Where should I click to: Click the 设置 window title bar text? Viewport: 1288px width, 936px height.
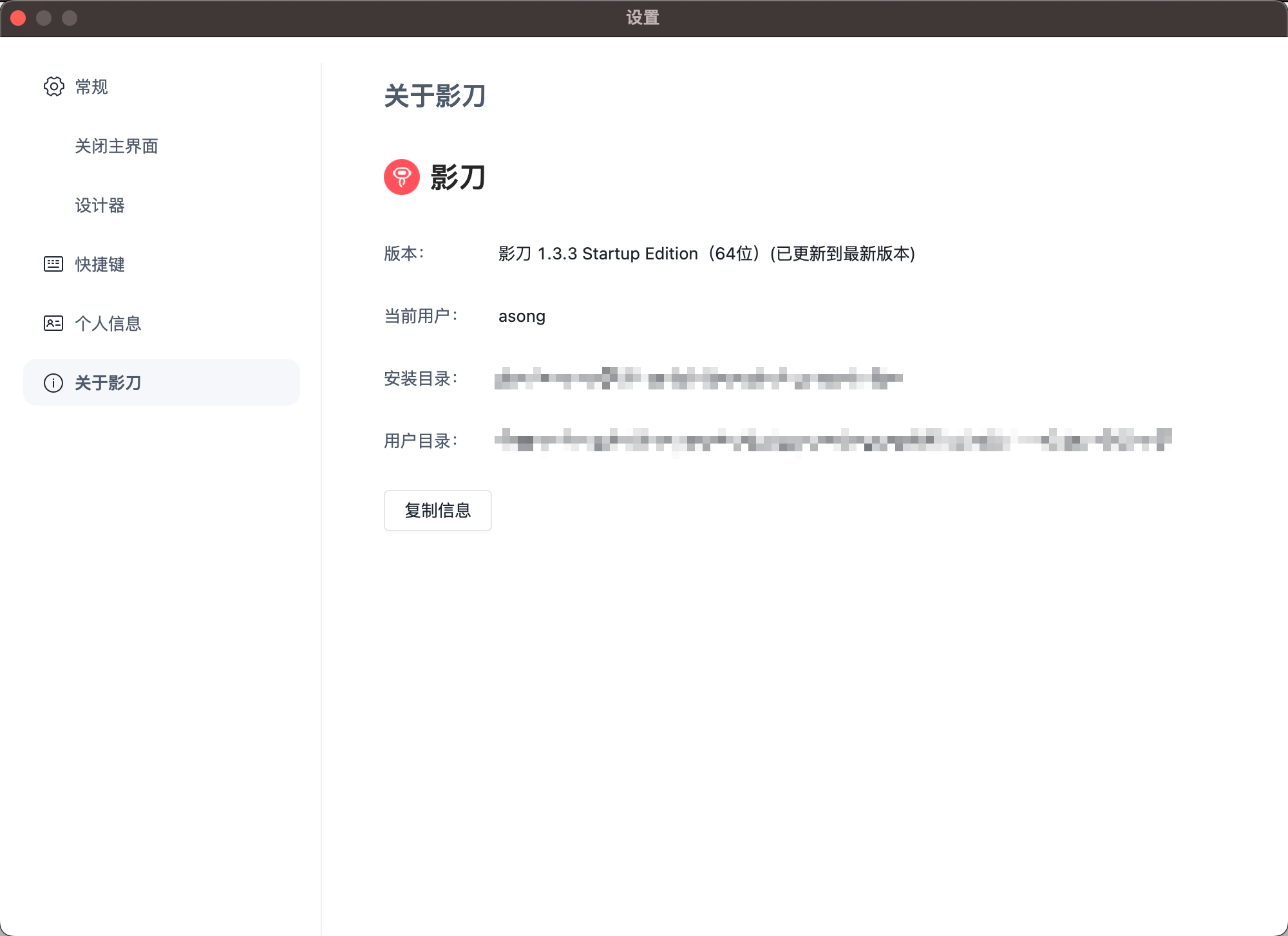point(643,17)
